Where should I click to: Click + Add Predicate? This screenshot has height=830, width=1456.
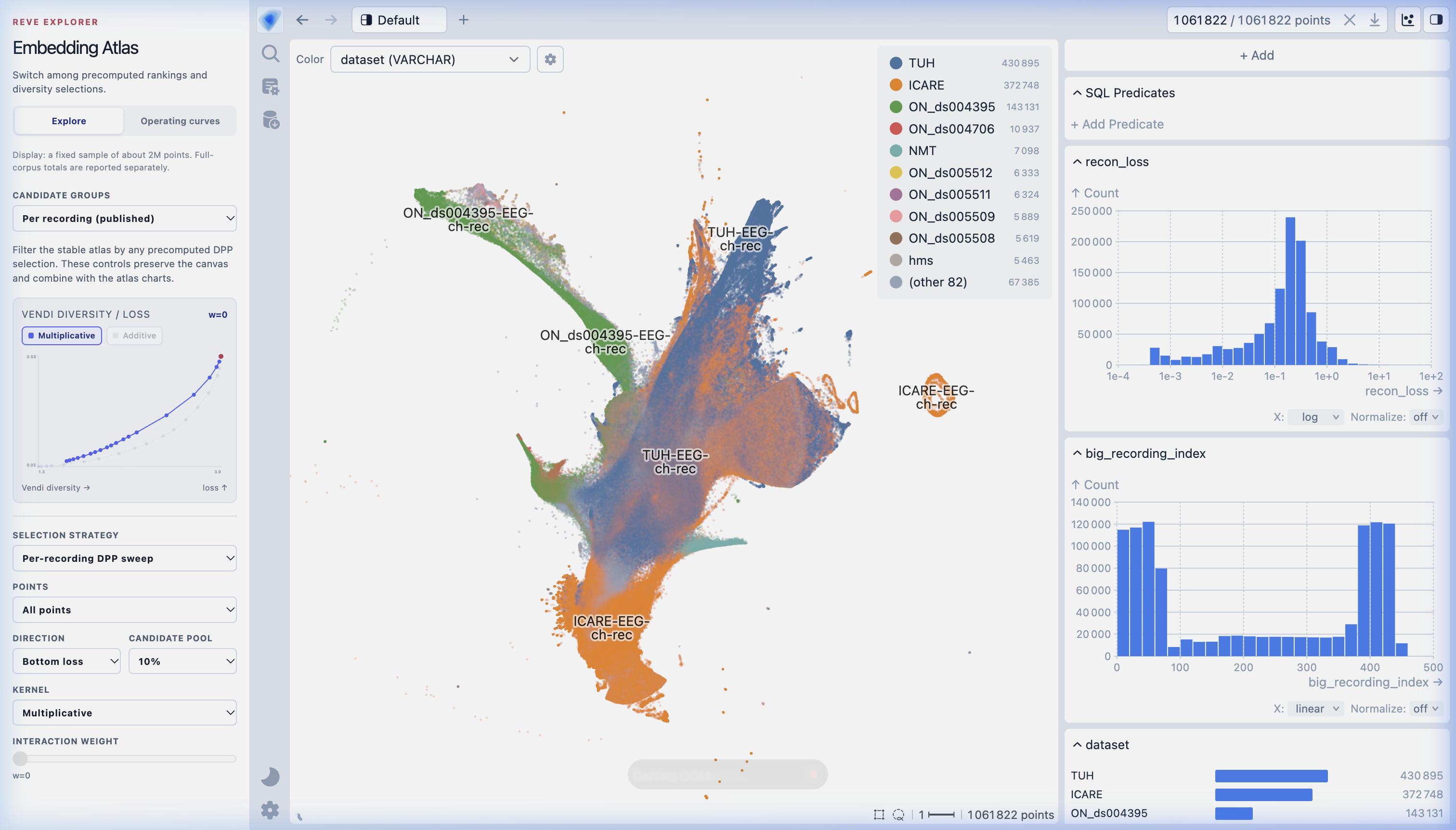pyautogui.click(x=1118, y=124)
